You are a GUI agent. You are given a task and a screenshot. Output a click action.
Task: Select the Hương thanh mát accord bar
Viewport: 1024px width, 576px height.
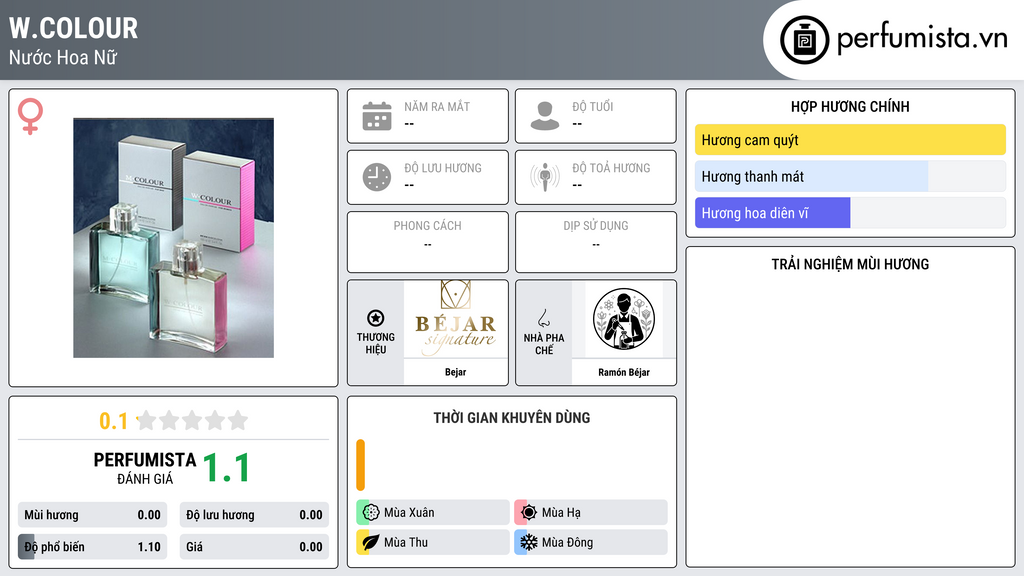click(x=850, y=176)
